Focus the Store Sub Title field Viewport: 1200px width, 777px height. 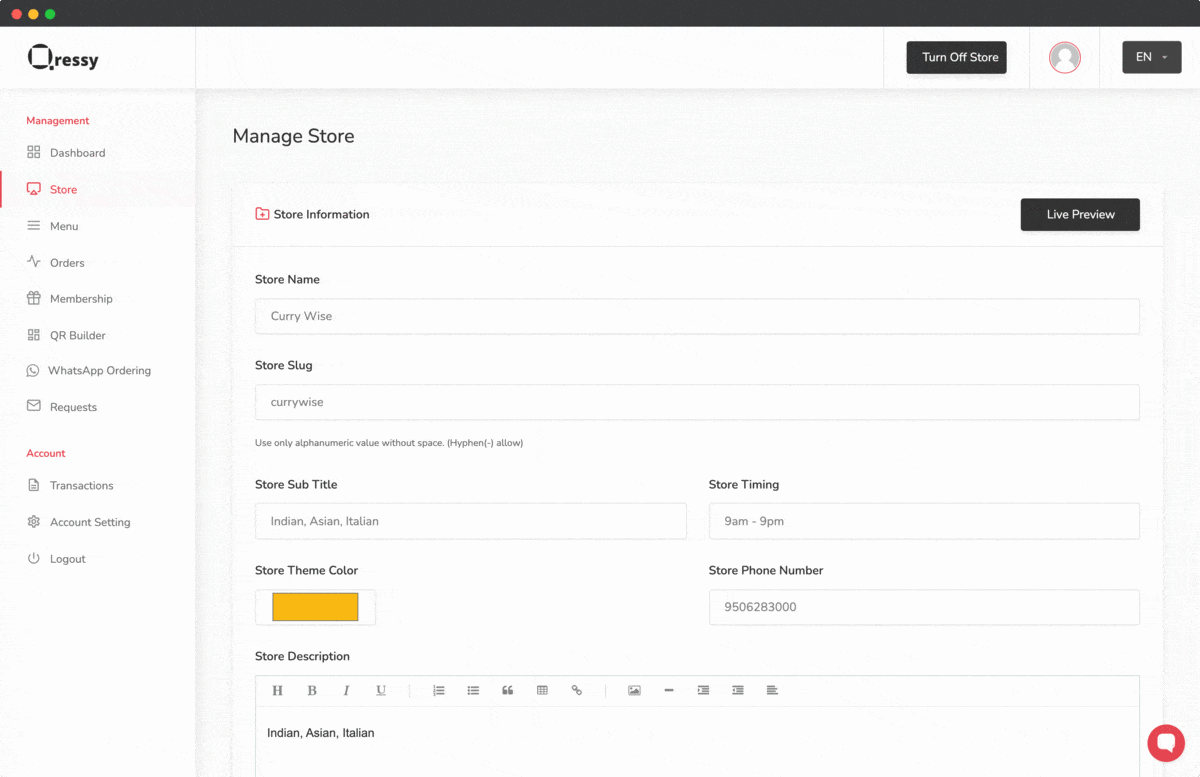(x=471, y=521)
